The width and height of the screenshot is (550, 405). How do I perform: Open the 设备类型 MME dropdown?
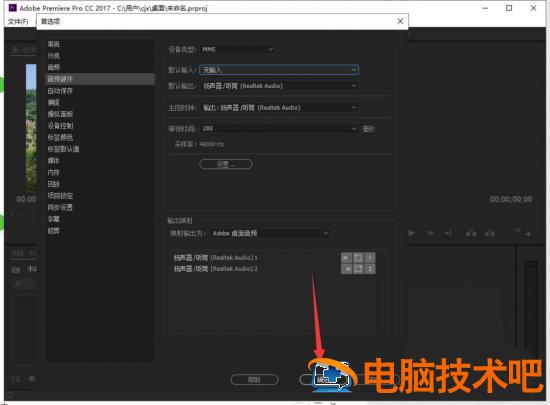coord(237,49)
